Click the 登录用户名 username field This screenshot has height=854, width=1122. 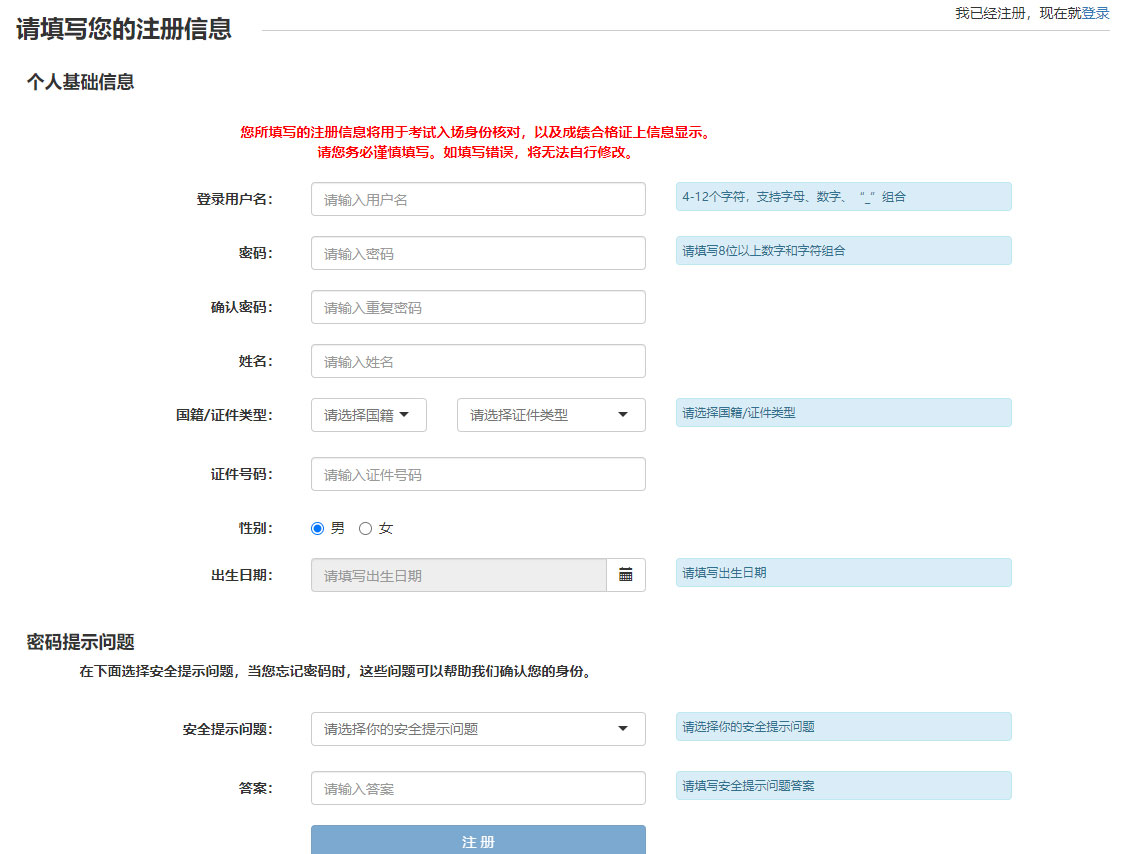click(478, 199)
